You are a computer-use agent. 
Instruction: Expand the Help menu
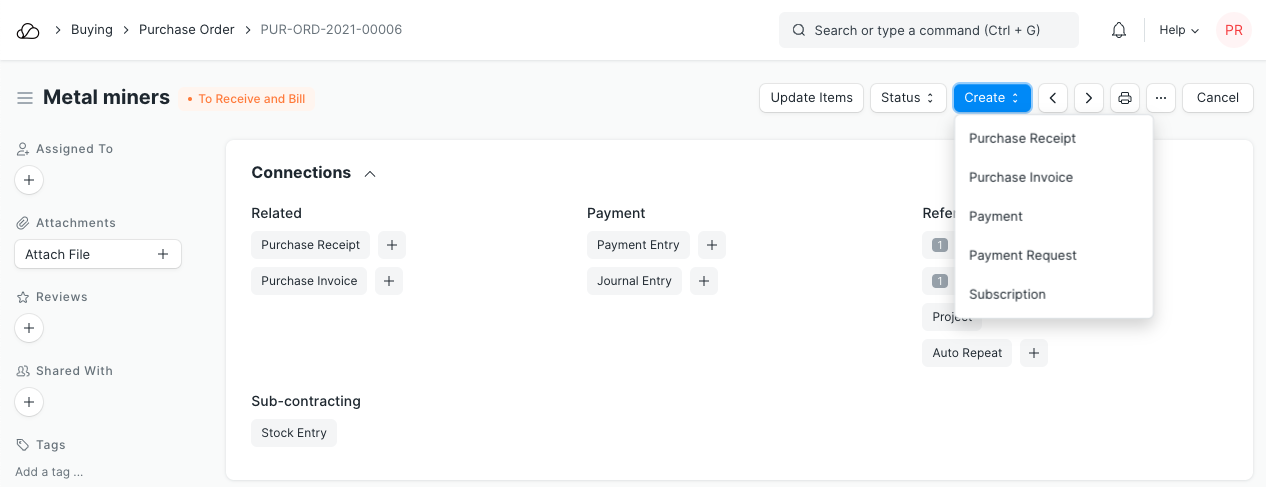pos(1179,30)
